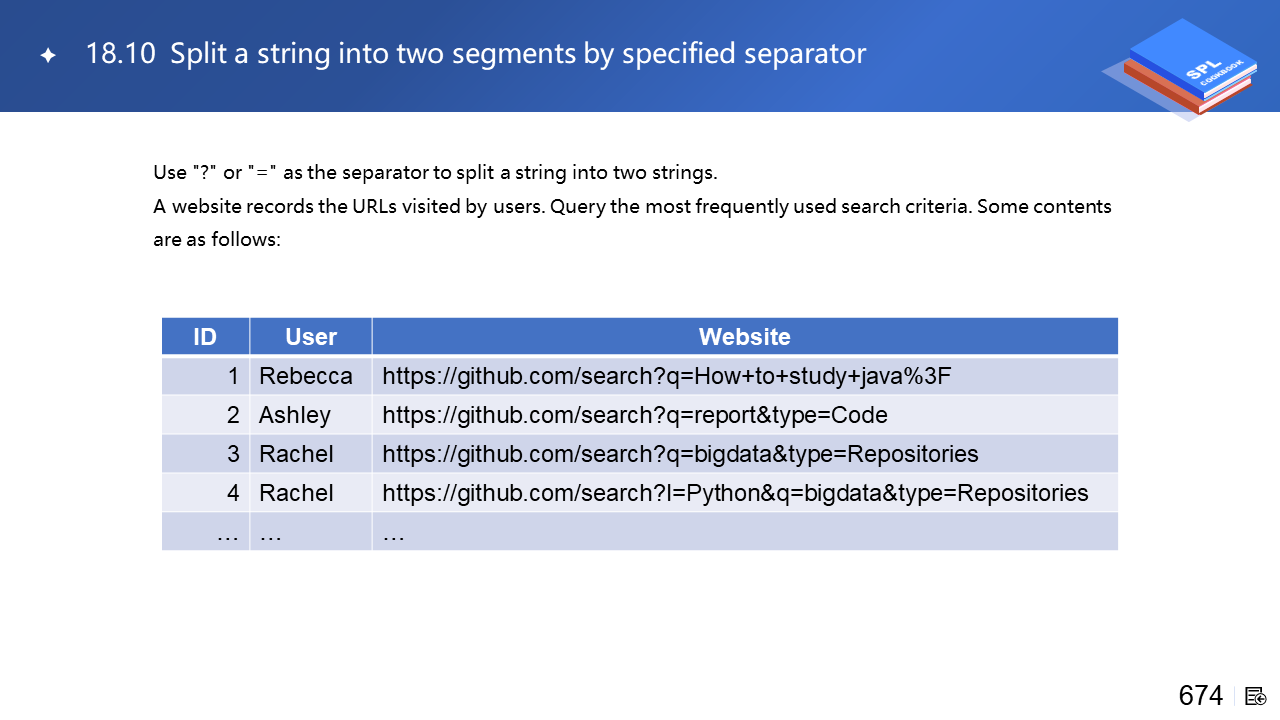Click the star bullet before the title

pyautogui.click(x=48, y=55)
